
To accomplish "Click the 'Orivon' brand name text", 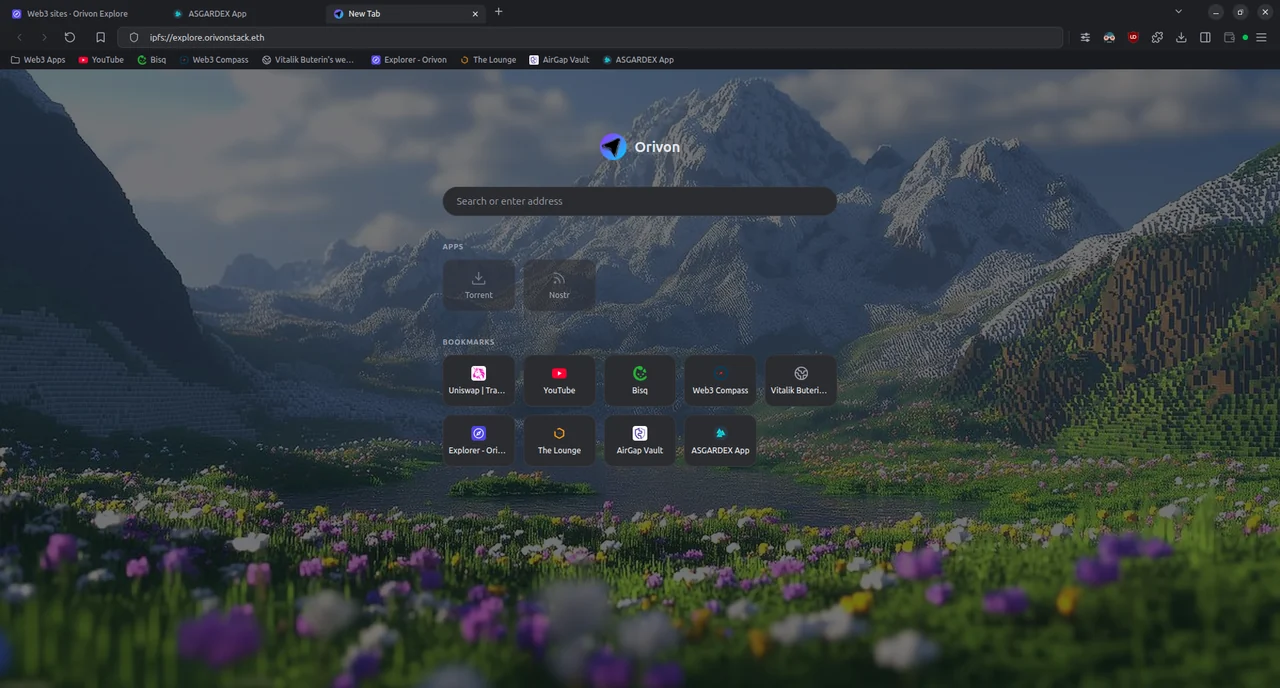I will pos(657,147).
